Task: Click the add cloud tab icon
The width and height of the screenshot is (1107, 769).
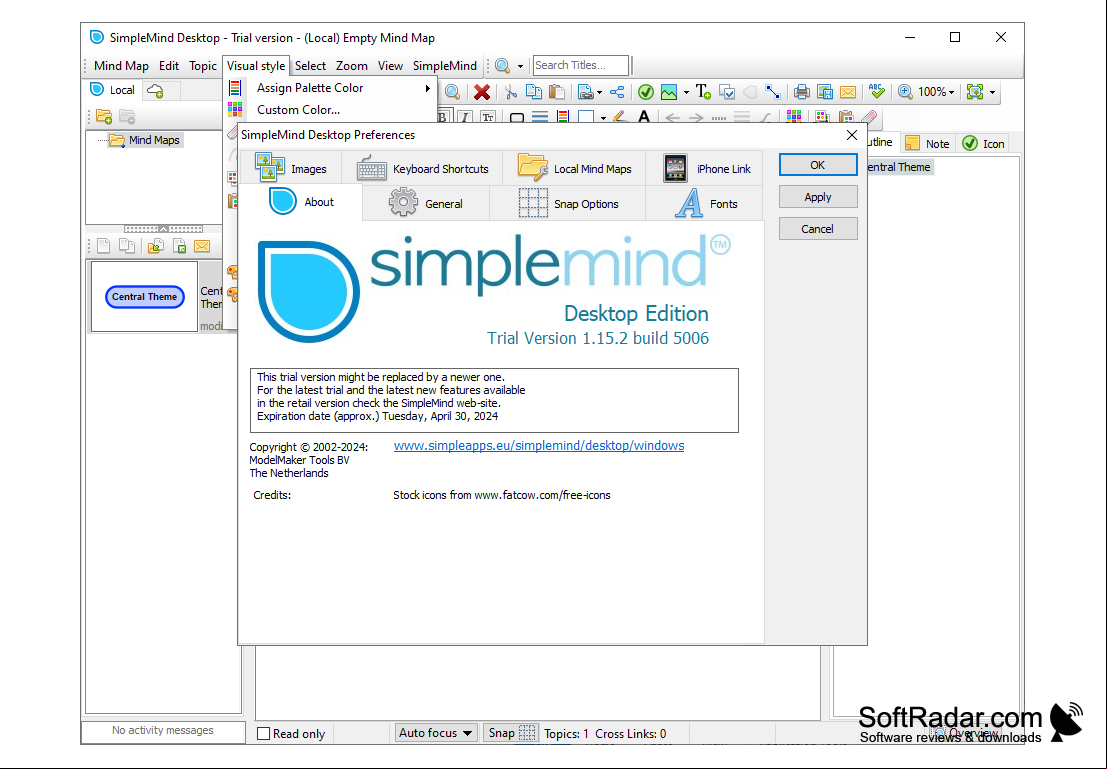Action: [x=155, y=90]
